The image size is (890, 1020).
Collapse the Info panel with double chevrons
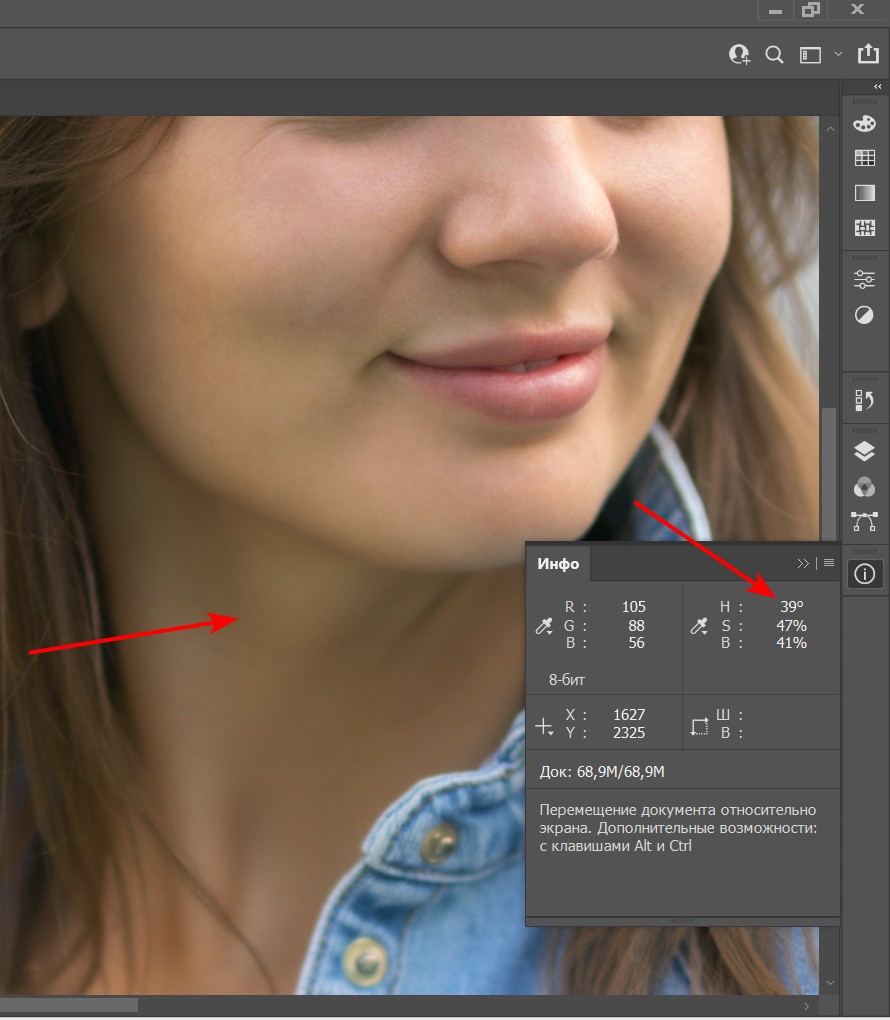tap(803, 563)
